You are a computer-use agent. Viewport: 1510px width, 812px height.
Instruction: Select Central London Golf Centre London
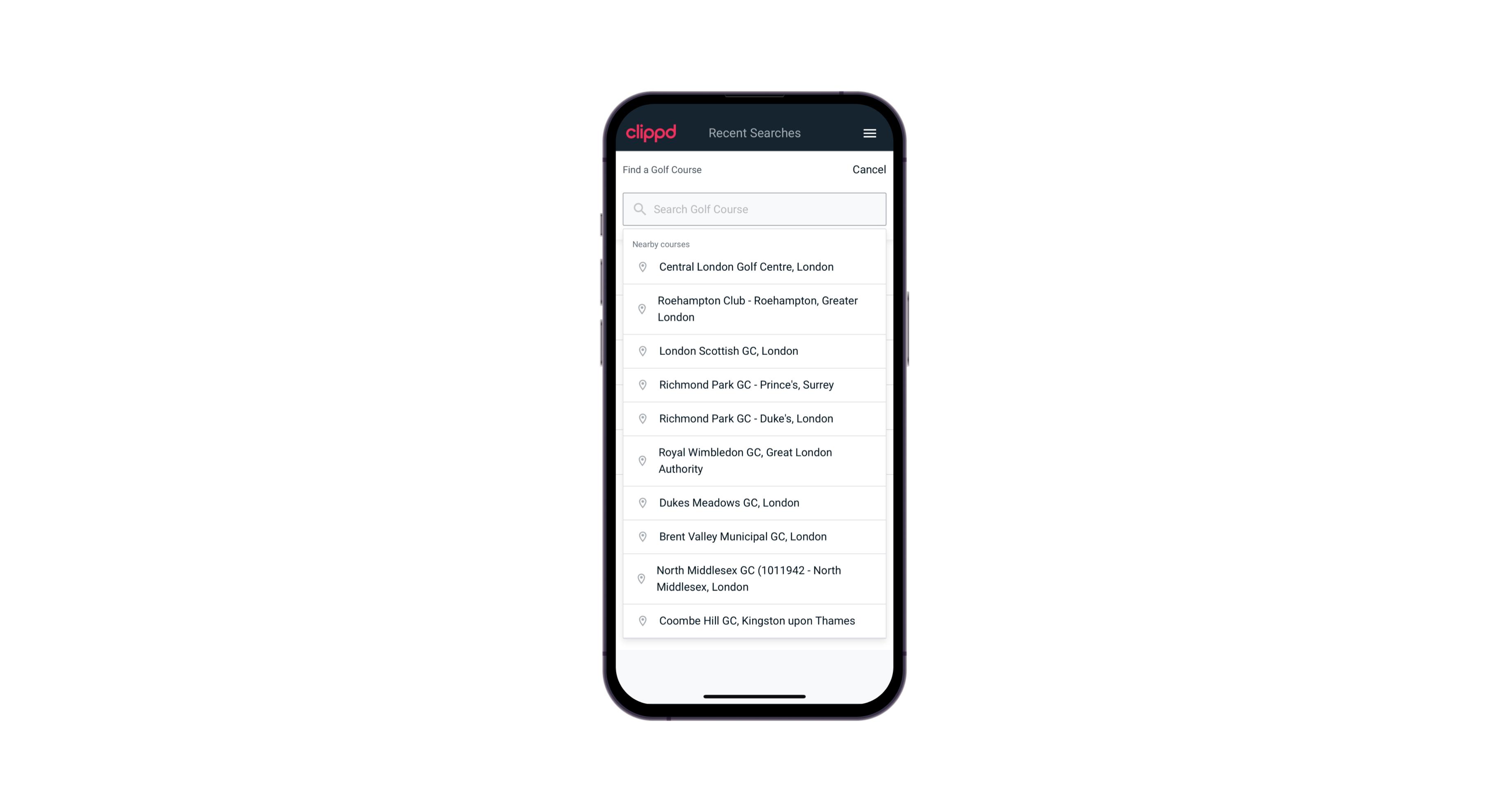[x=754, y=266]
